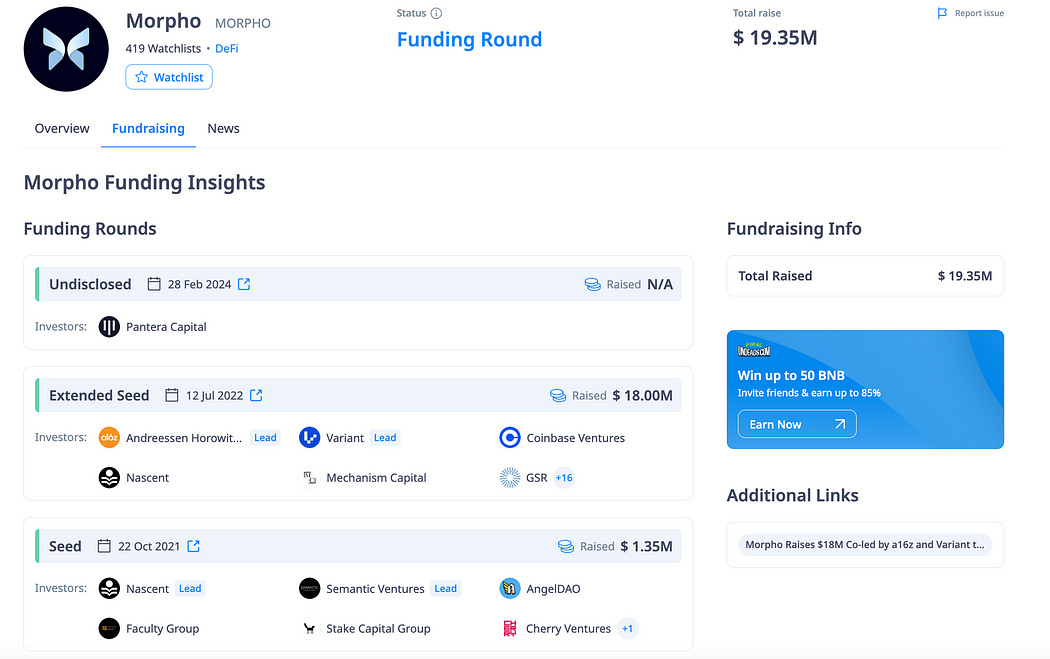Click the Extended Seed round title

(99, 395)
